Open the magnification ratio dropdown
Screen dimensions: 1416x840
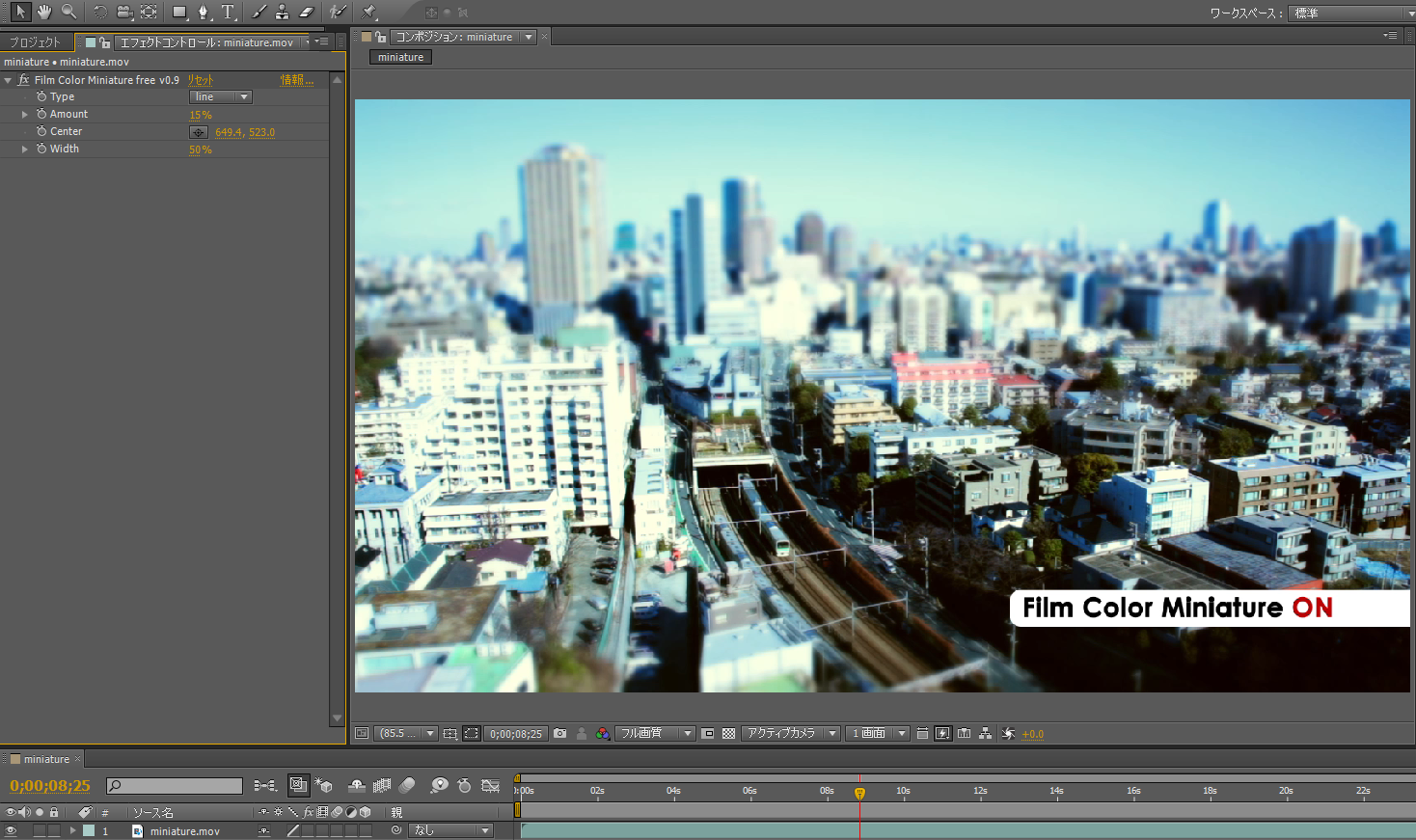pos(406,734)
